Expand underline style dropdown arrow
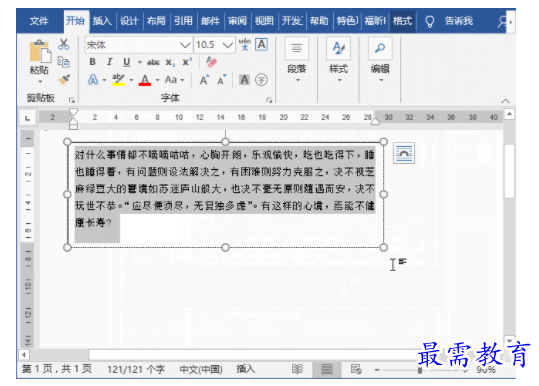 click(140, 62)
